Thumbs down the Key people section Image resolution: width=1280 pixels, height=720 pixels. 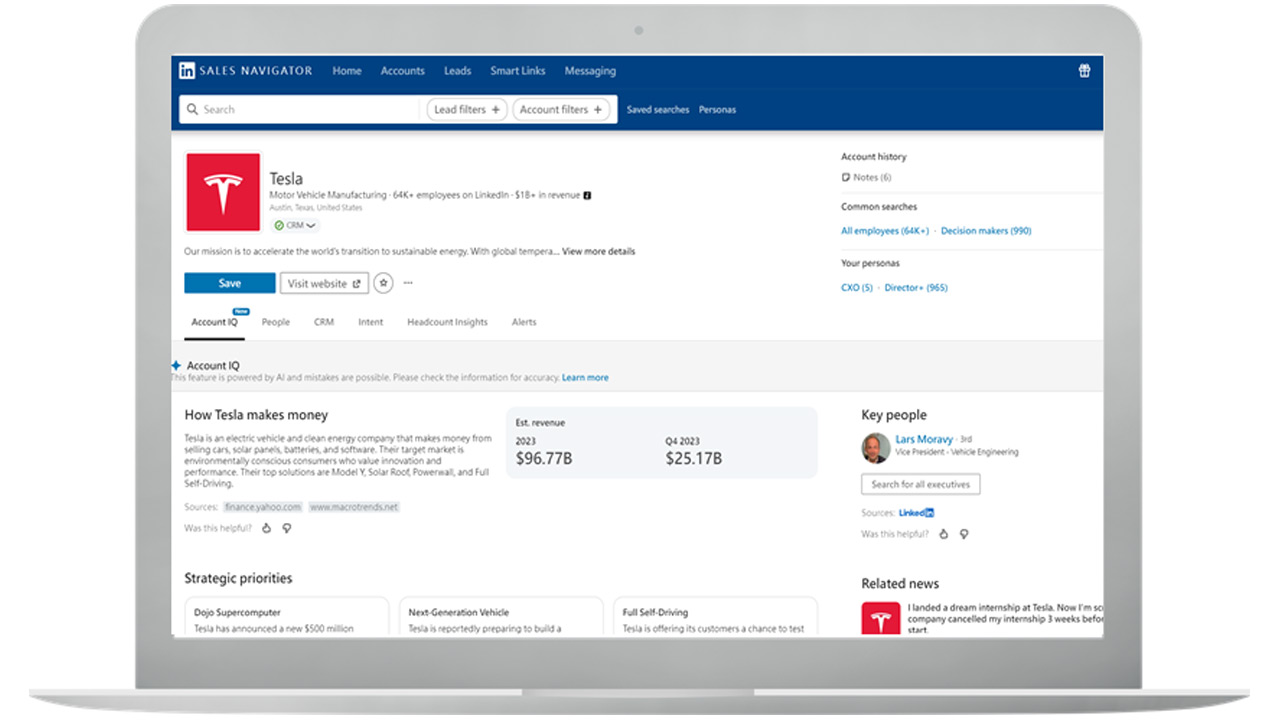click(x=964, y=534)
